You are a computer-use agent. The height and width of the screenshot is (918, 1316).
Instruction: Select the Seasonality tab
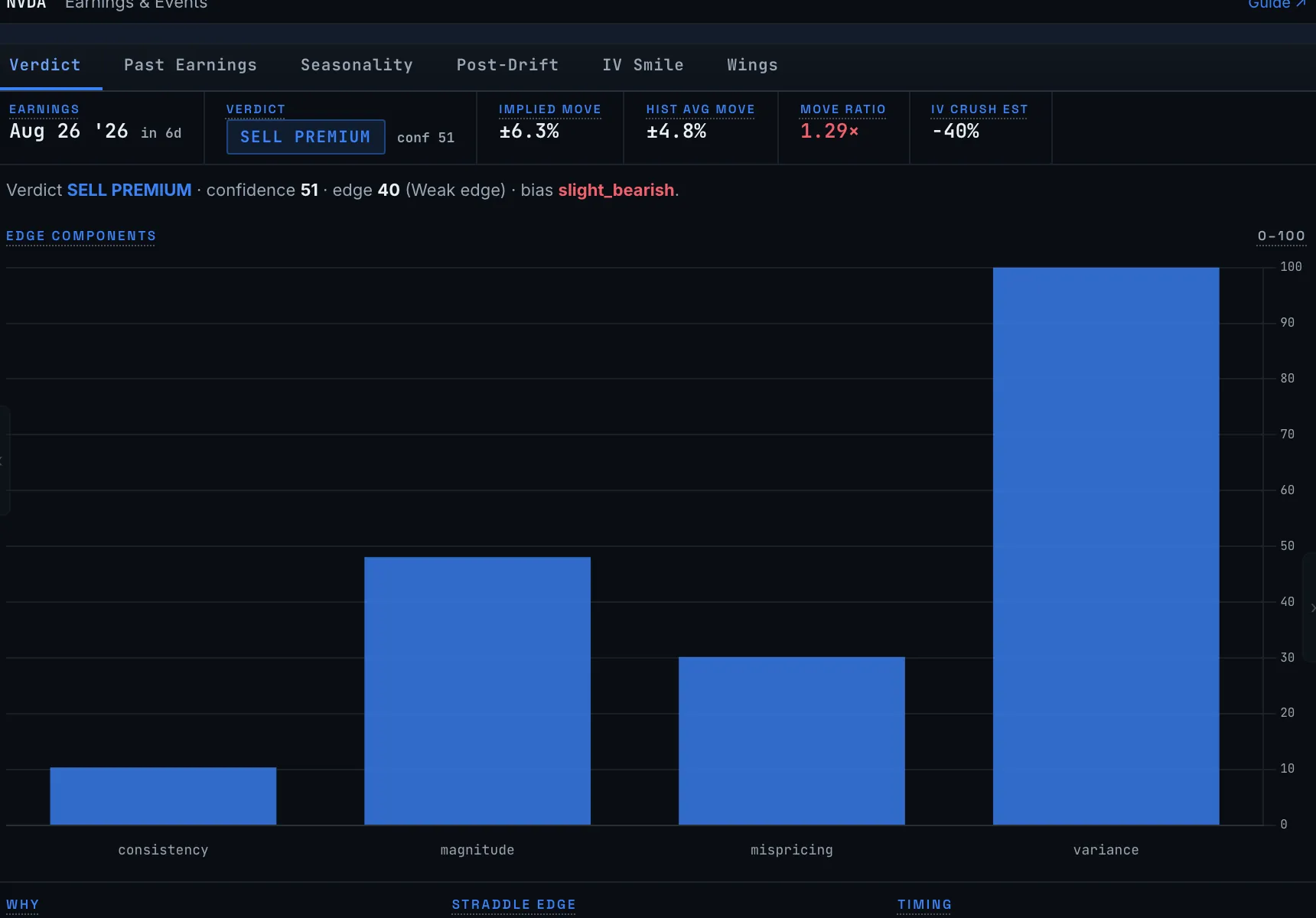point(357,65)
